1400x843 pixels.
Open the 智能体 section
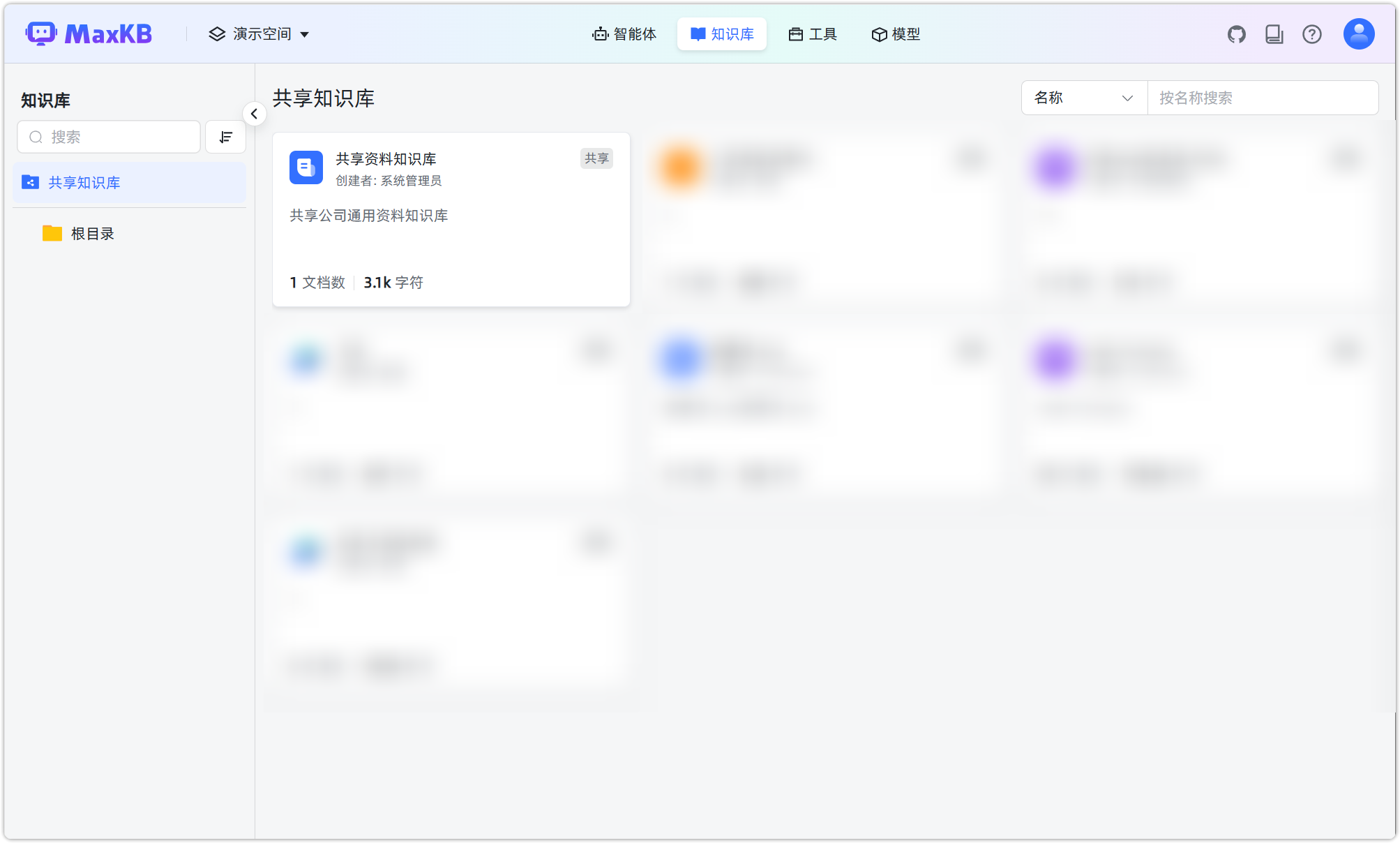[624, 33]
